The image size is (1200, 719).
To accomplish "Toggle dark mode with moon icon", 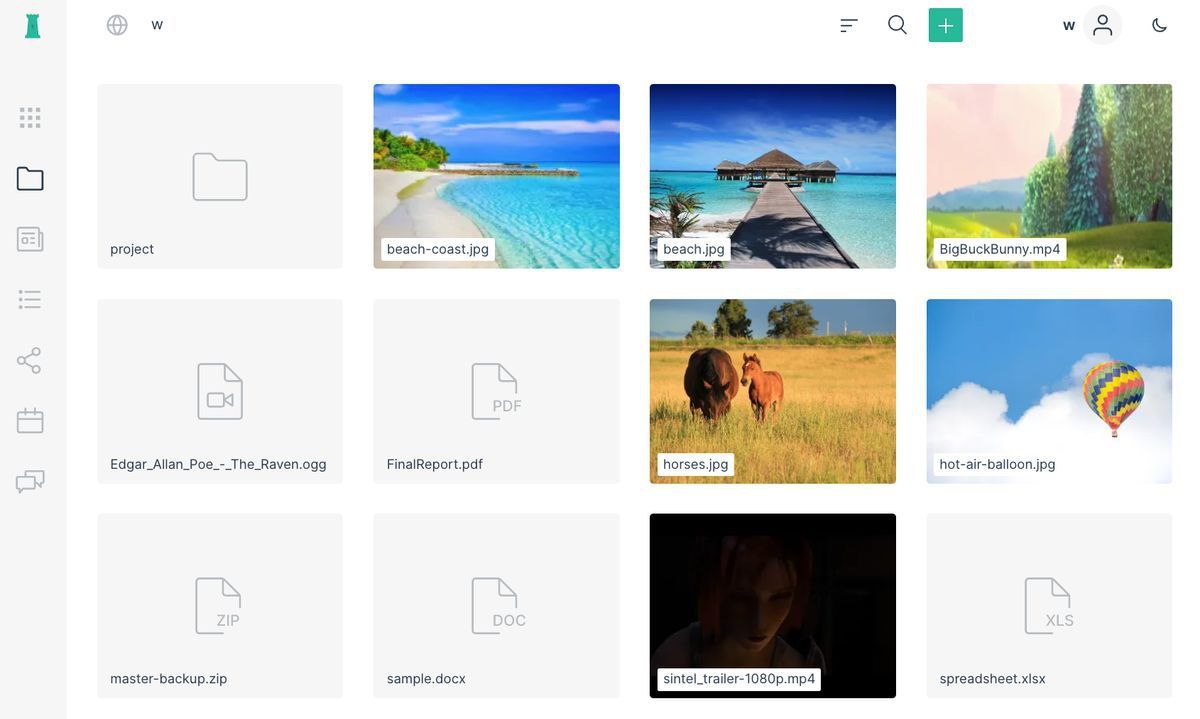I will [1159, 25].
